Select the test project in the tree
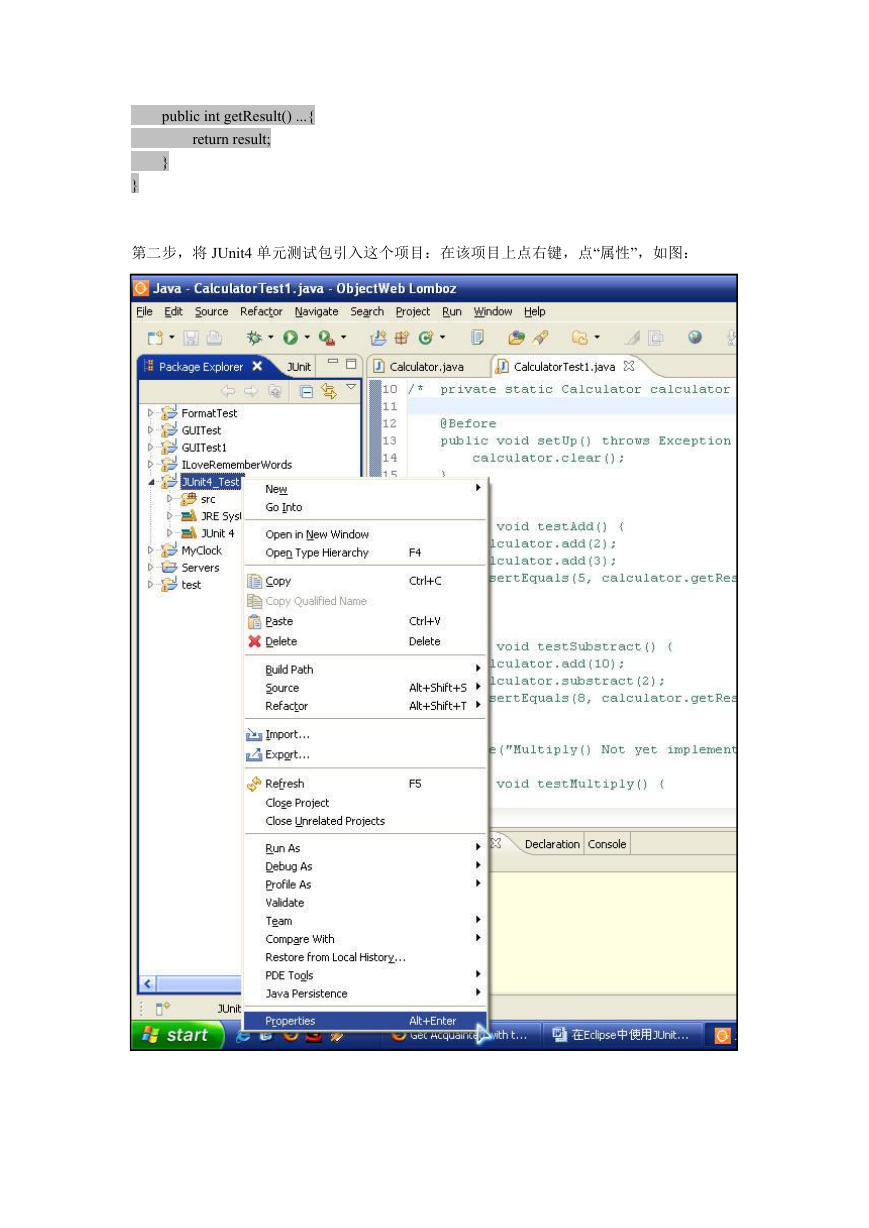 191,585
